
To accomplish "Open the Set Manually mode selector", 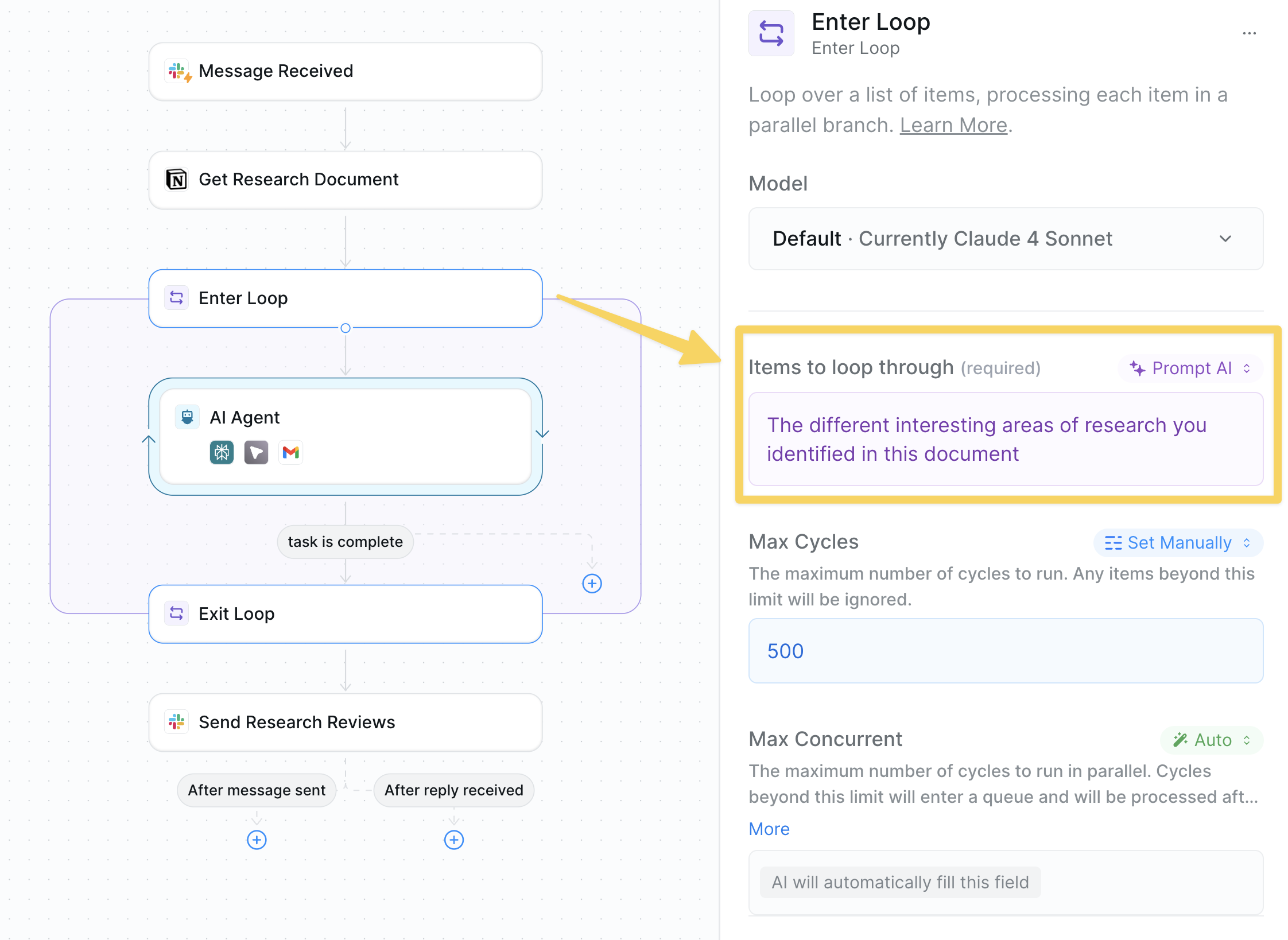I will (1178, 543).
